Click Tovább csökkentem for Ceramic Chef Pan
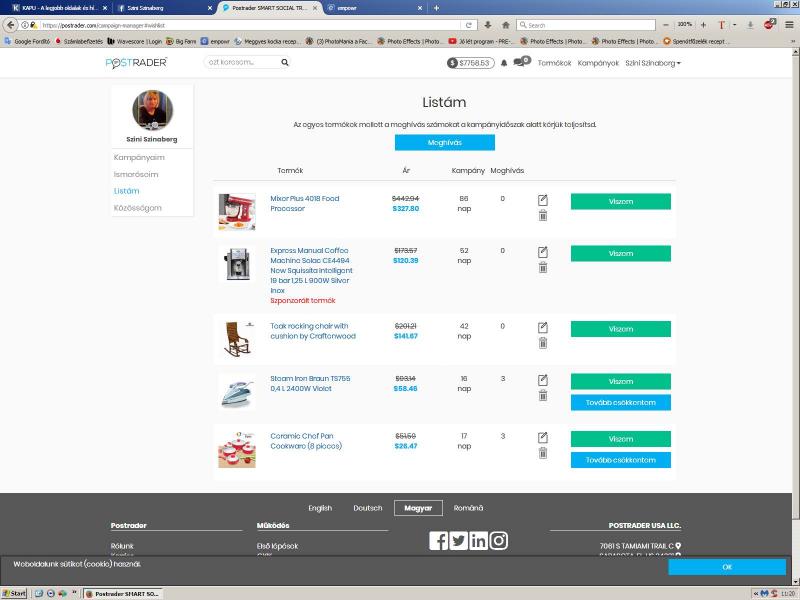The width and height of the screenshot is (800, 600). click(620, 460)
